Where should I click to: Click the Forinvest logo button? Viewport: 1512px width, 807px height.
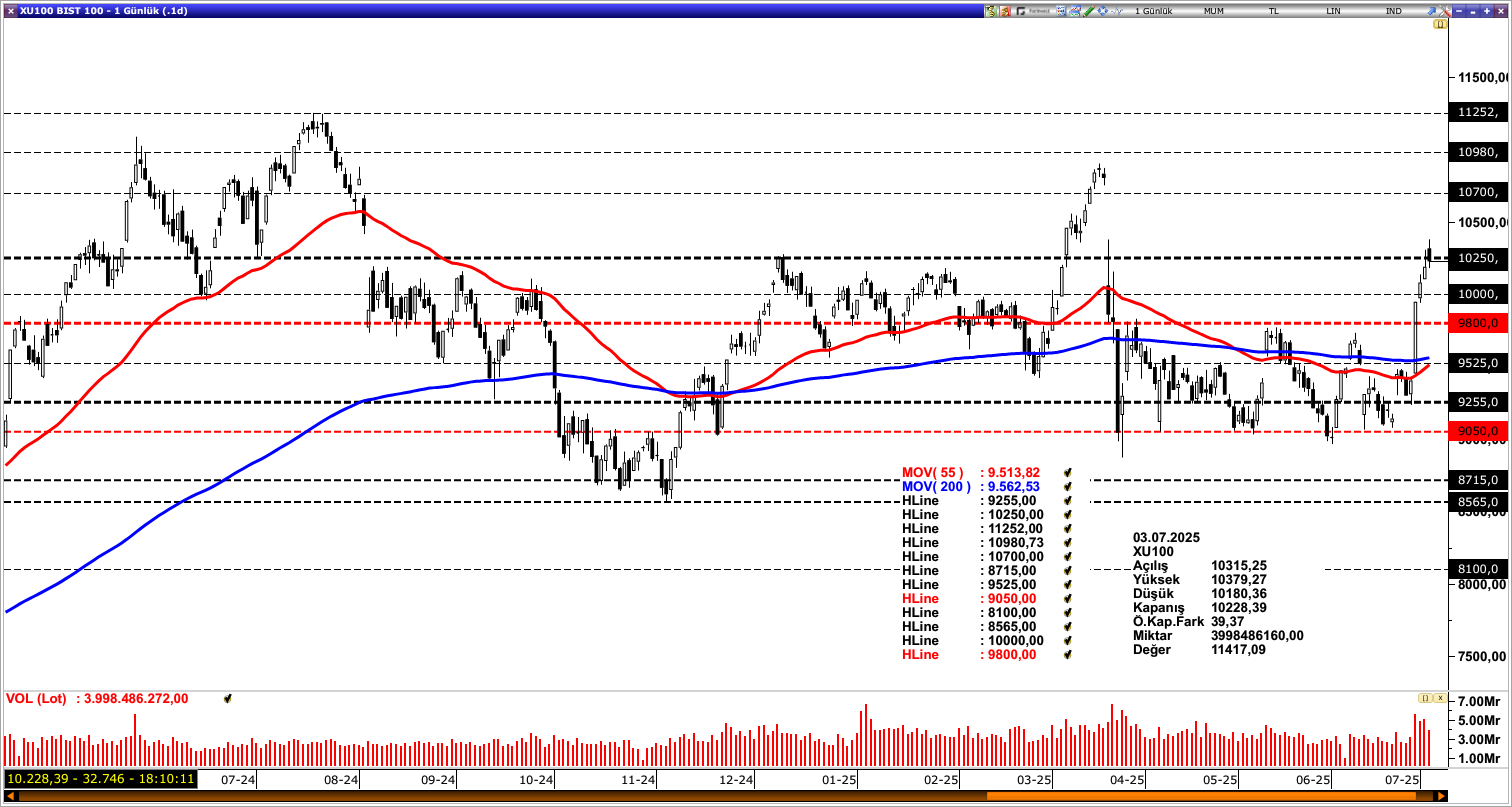[x=1034, y=11]
